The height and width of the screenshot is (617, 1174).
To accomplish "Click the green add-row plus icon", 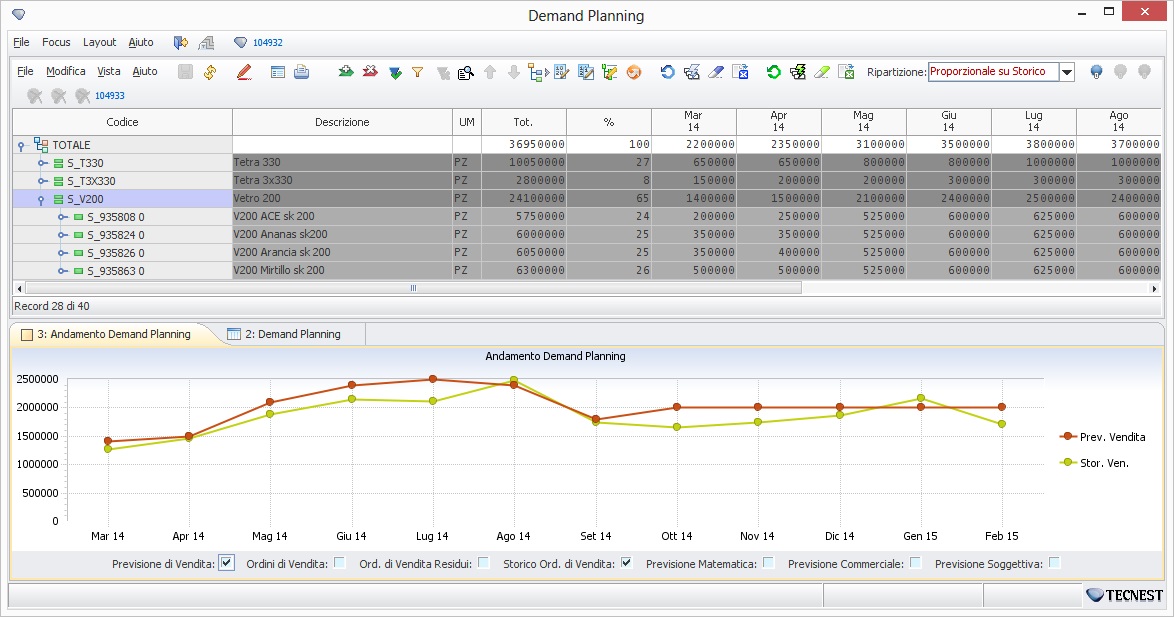I will click(x=346, y=72).
